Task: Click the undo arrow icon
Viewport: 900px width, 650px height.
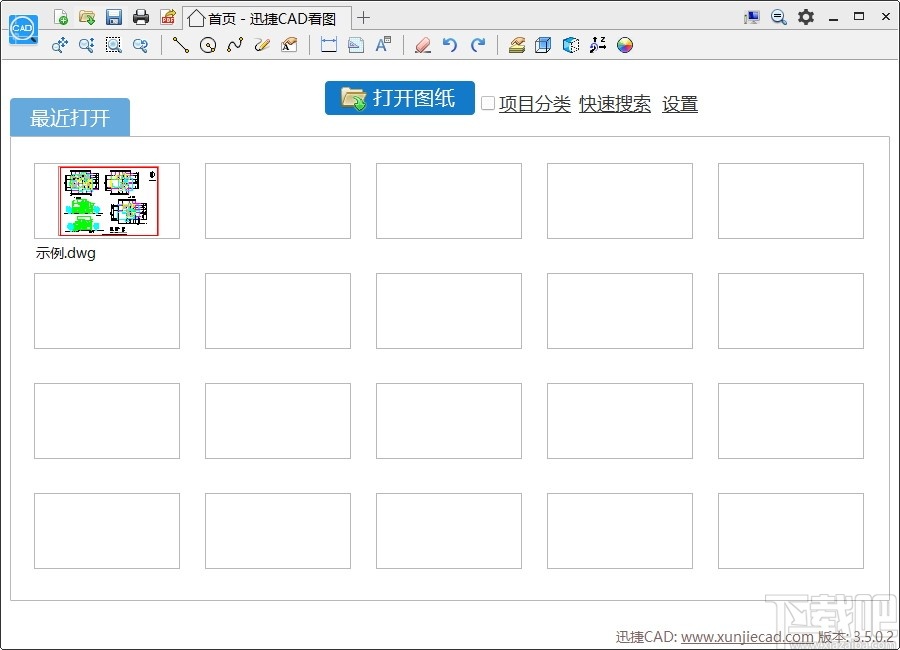Action: [x=450, y=45]
